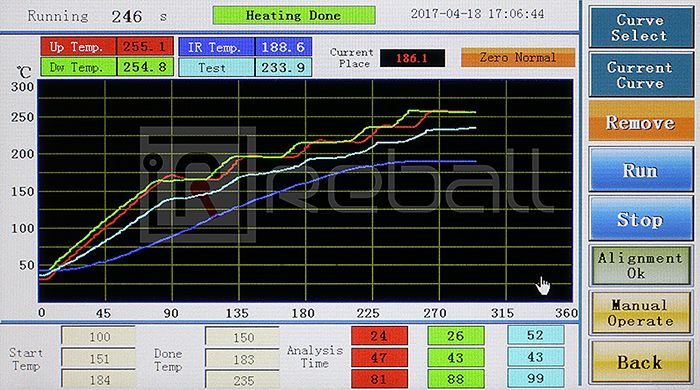Show the Current Curve view
Viewport: 700px width, 390px height.
tap(641, 75)
